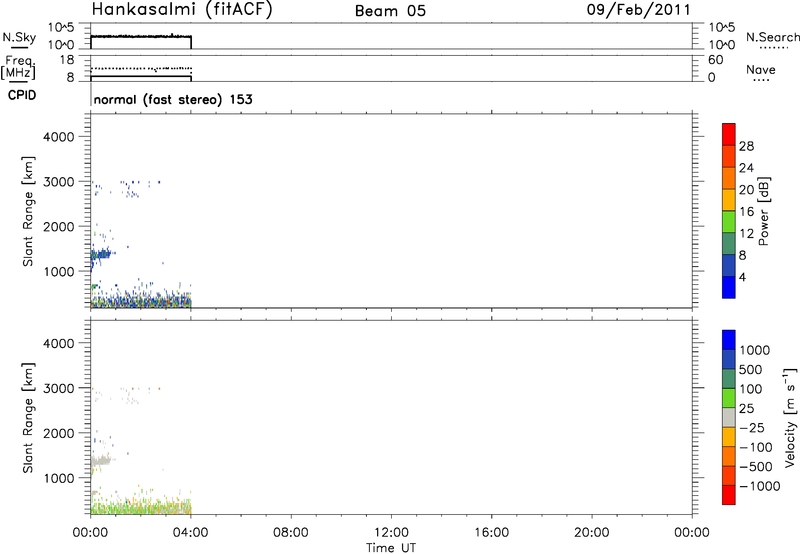Click the 'Time UT' axis label

391,548
